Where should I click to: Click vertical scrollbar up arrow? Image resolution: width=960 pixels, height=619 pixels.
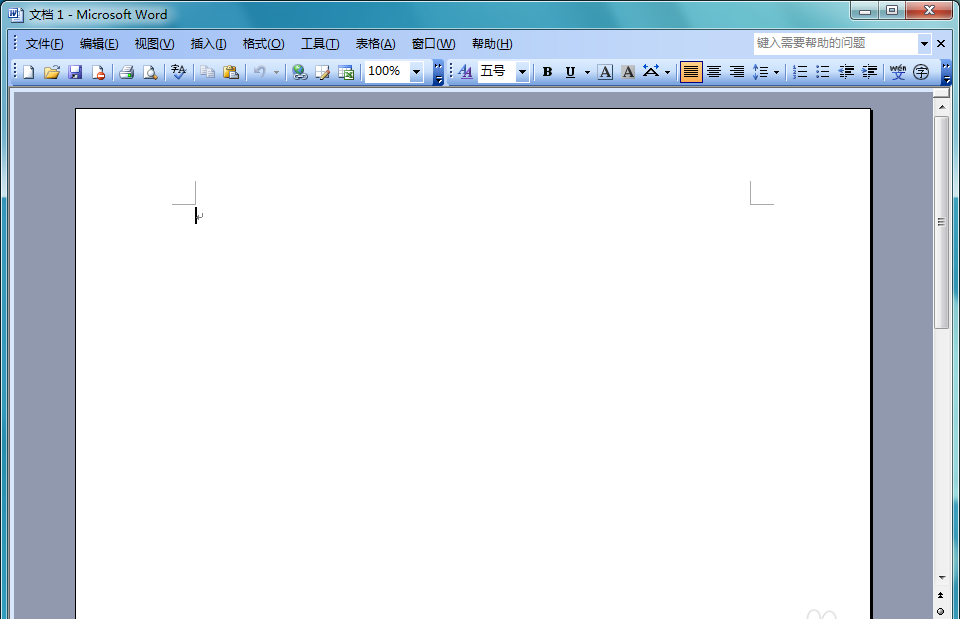tap(942, 107)
